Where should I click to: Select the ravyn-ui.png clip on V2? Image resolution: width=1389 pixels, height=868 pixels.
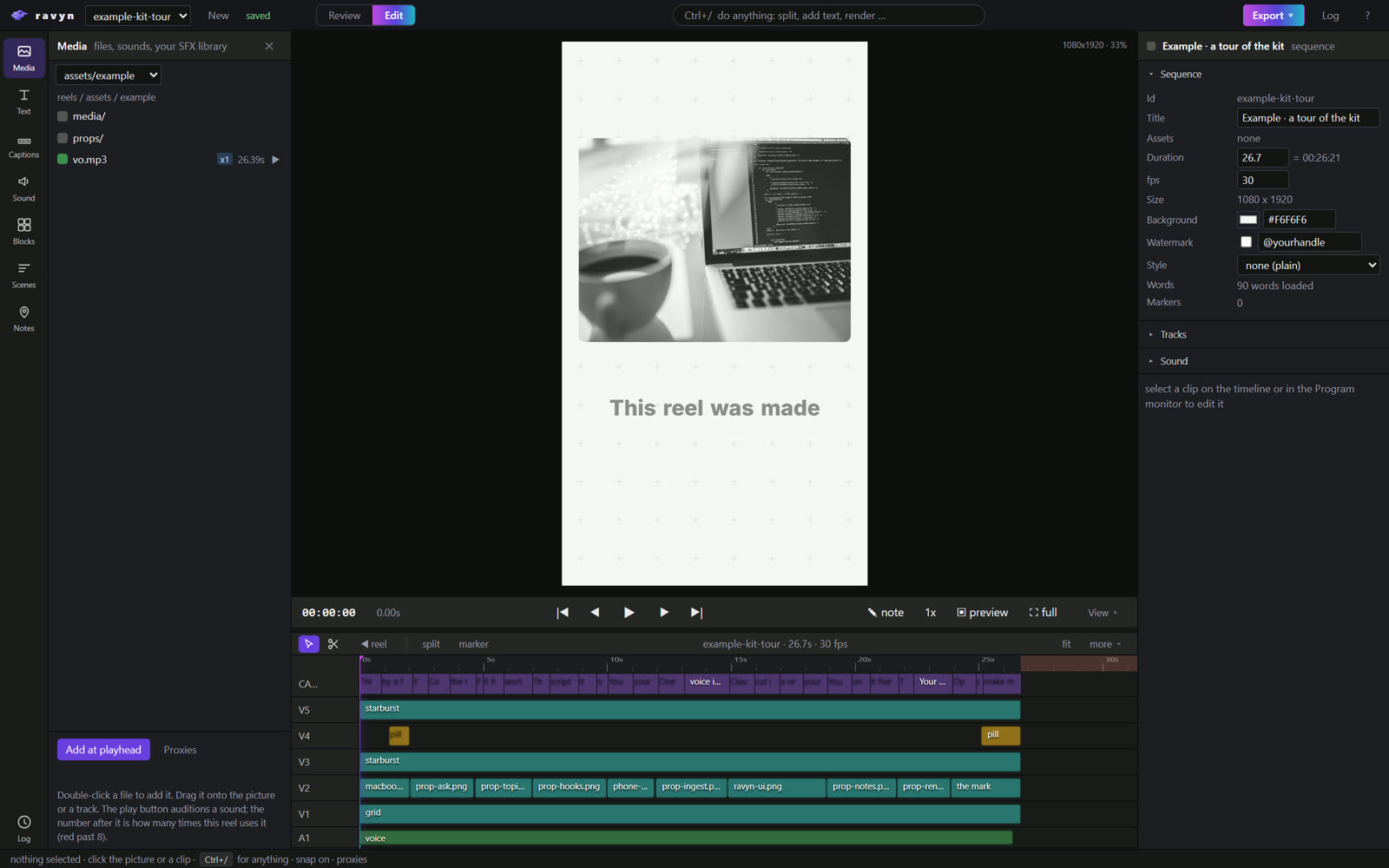[x=776, y=787]
